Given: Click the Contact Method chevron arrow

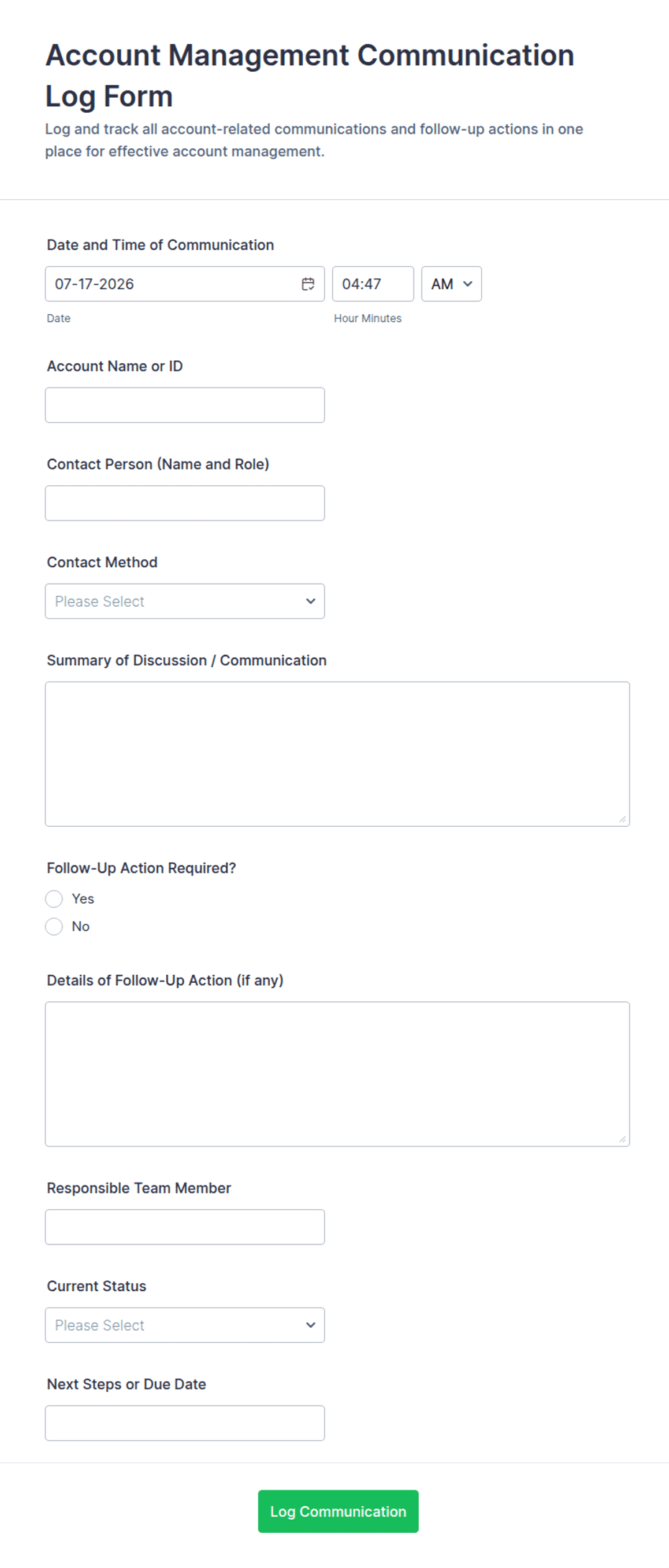Looking at the screenshot, I should click(x=311, y=601).
